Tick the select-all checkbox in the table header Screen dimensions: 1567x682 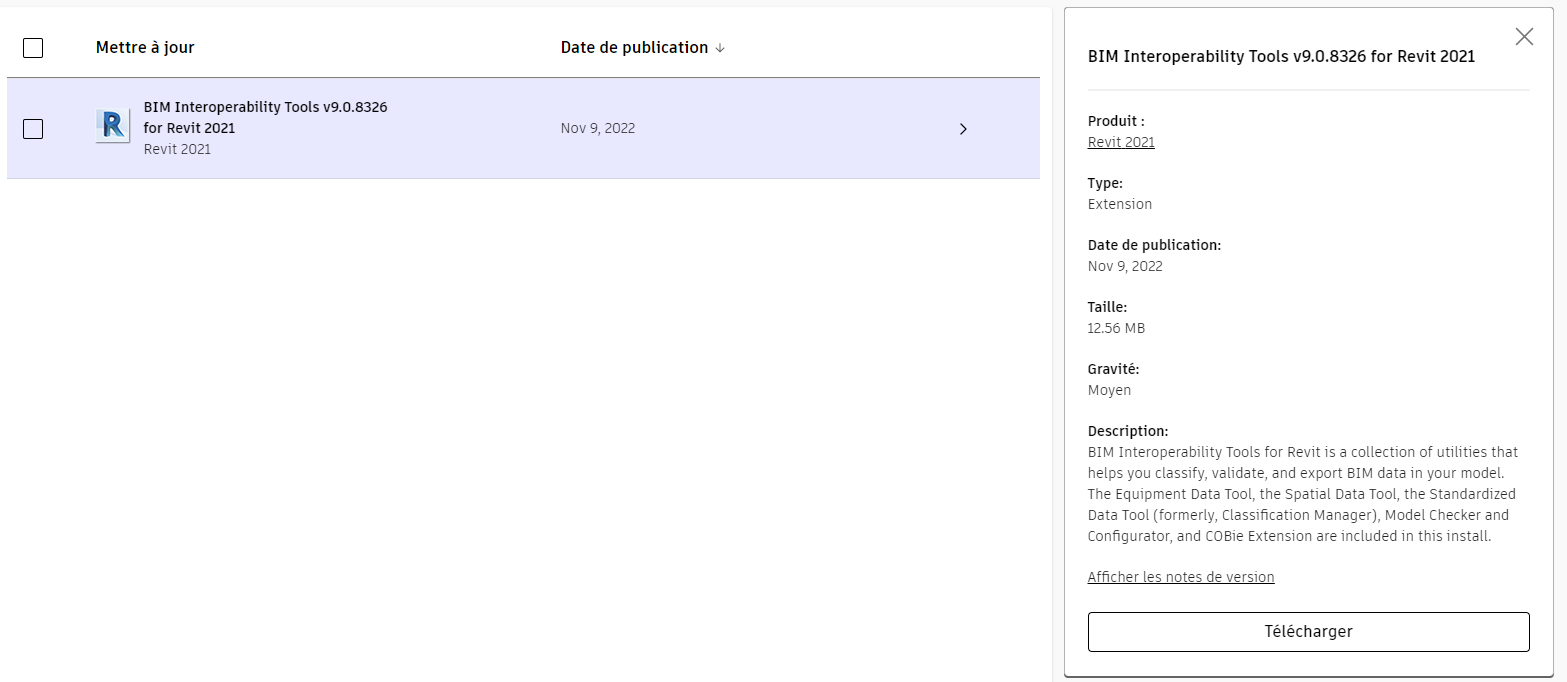33,48
